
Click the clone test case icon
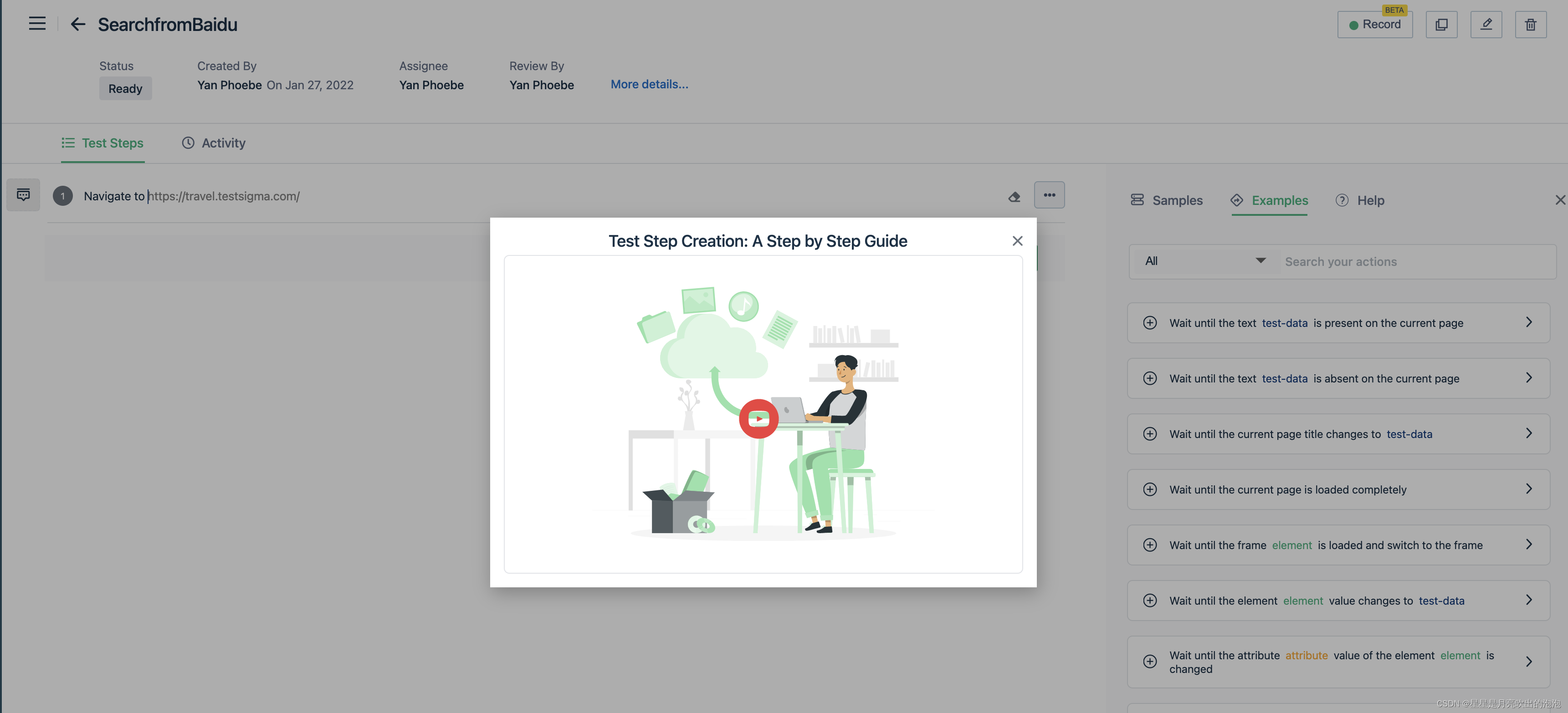(x=1441, y=24)
